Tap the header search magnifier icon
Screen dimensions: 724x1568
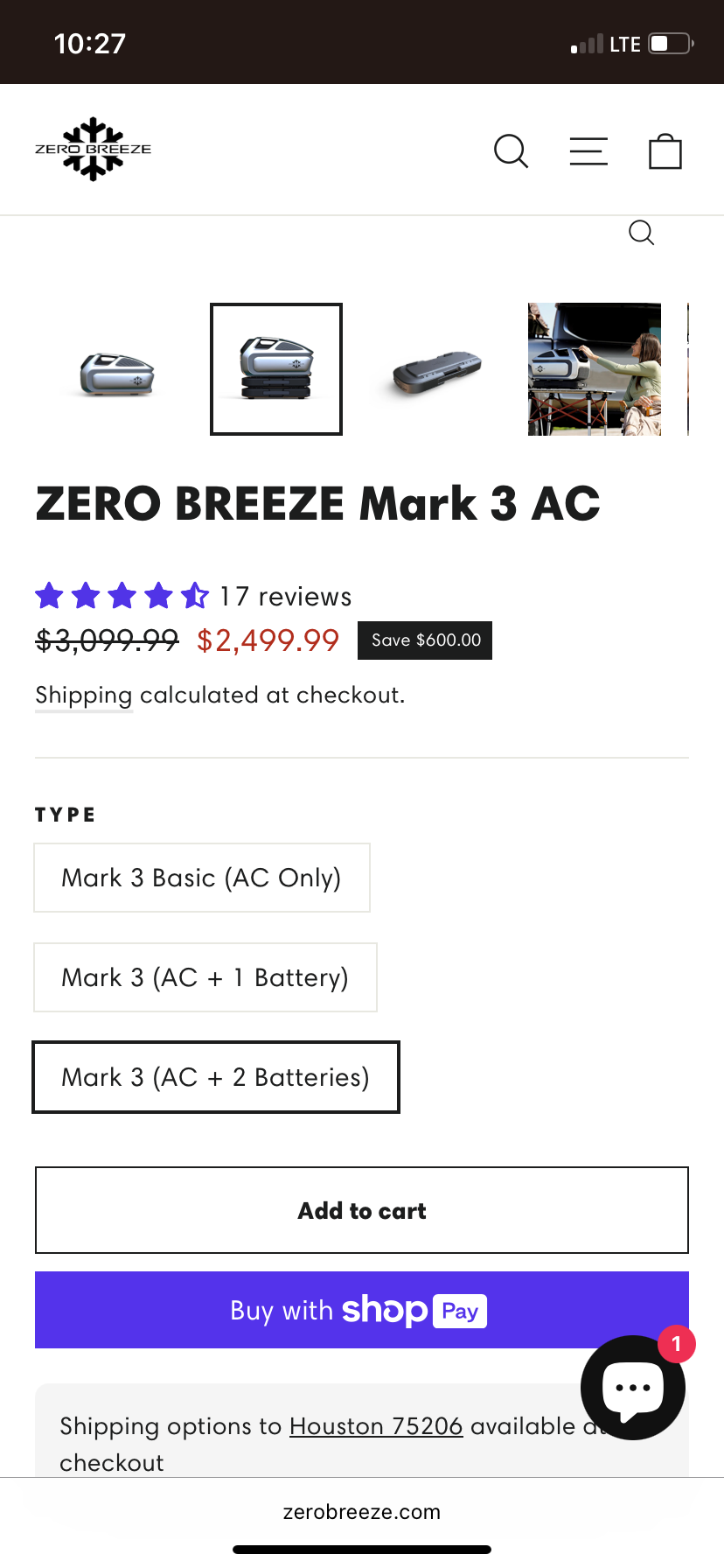click(x=512, y=151)
